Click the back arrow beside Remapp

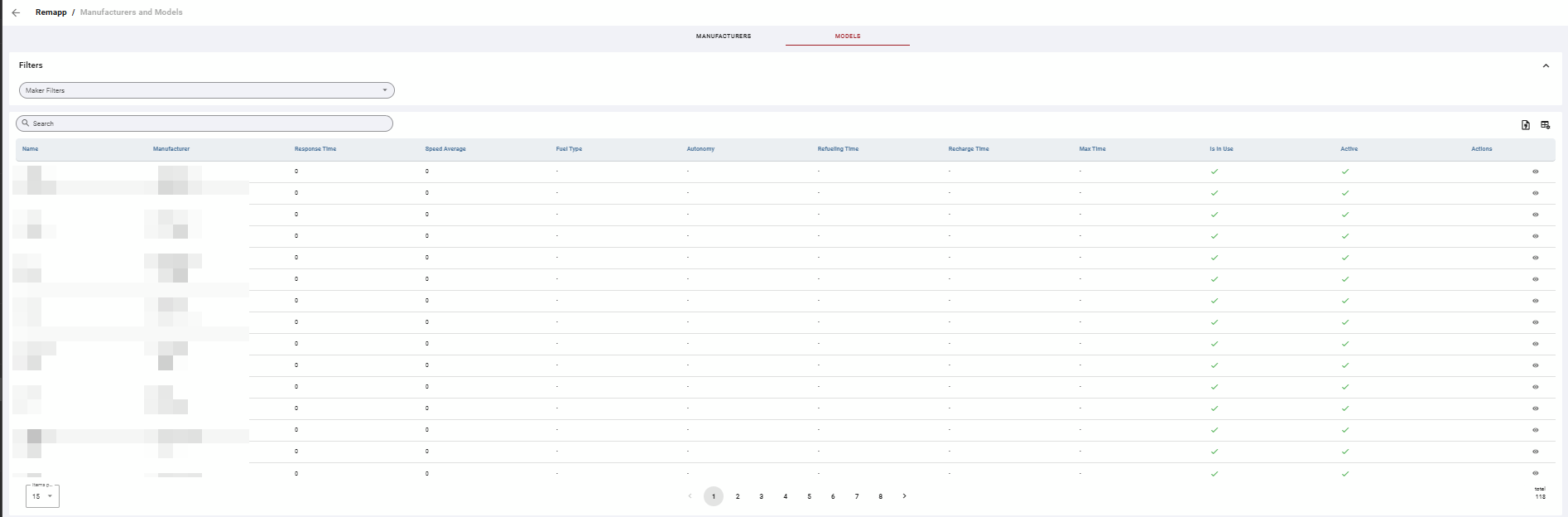pyautogui.click(x=16, y=12)
